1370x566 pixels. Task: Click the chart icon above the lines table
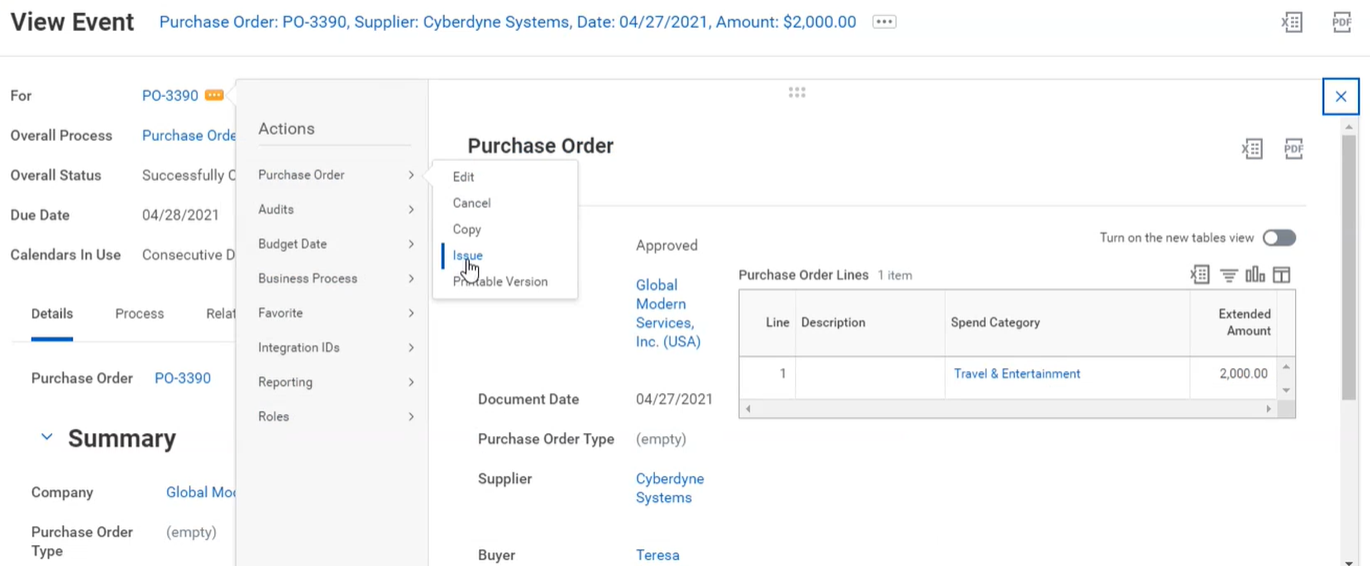pos(1255,275)
